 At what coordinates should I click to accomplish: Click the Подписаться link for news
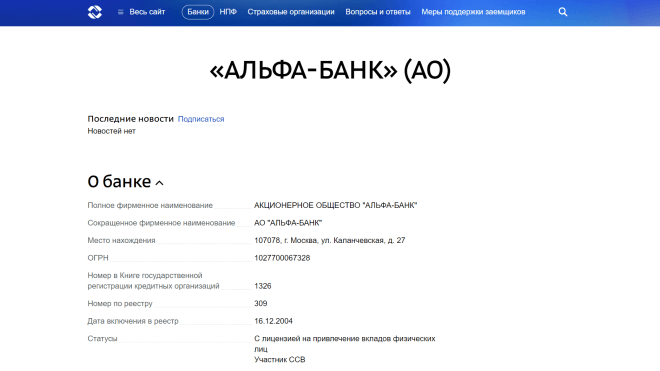click(201, 119)
